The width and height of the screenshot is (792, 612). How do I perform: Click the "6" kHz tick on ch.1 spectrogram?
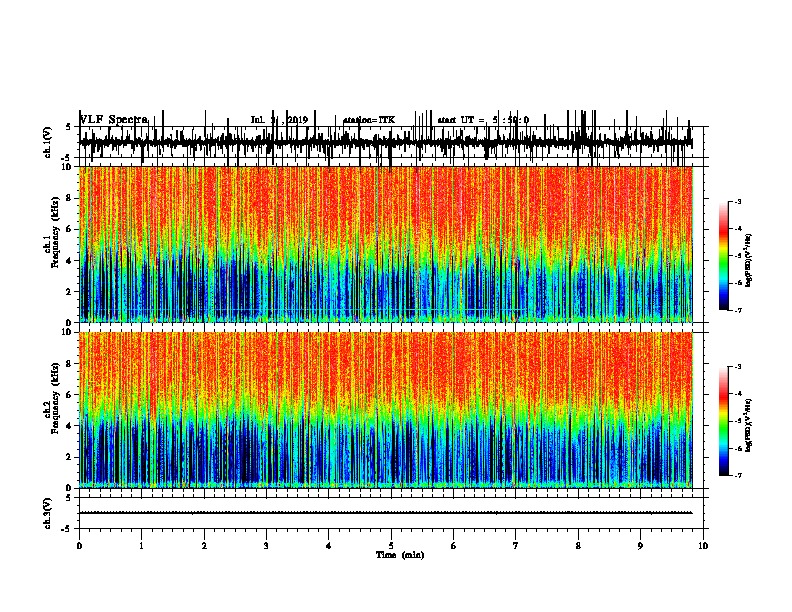click(70, 229)
